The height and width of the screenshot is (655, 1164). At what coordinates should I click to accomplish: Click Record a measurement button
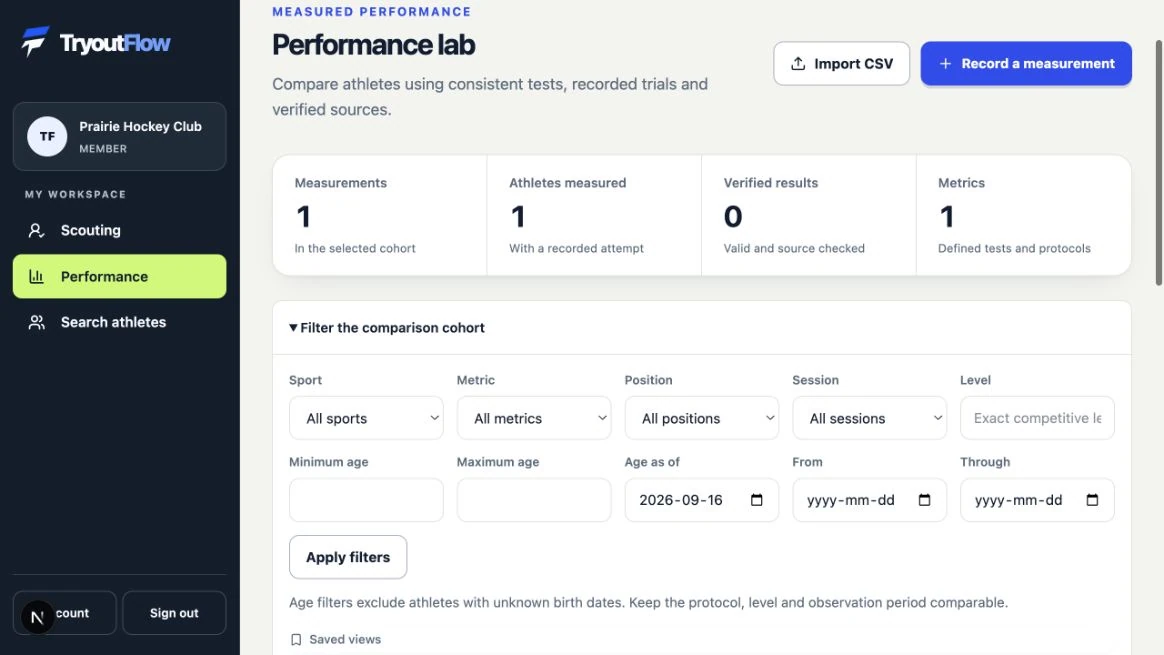coord(1026,64)
